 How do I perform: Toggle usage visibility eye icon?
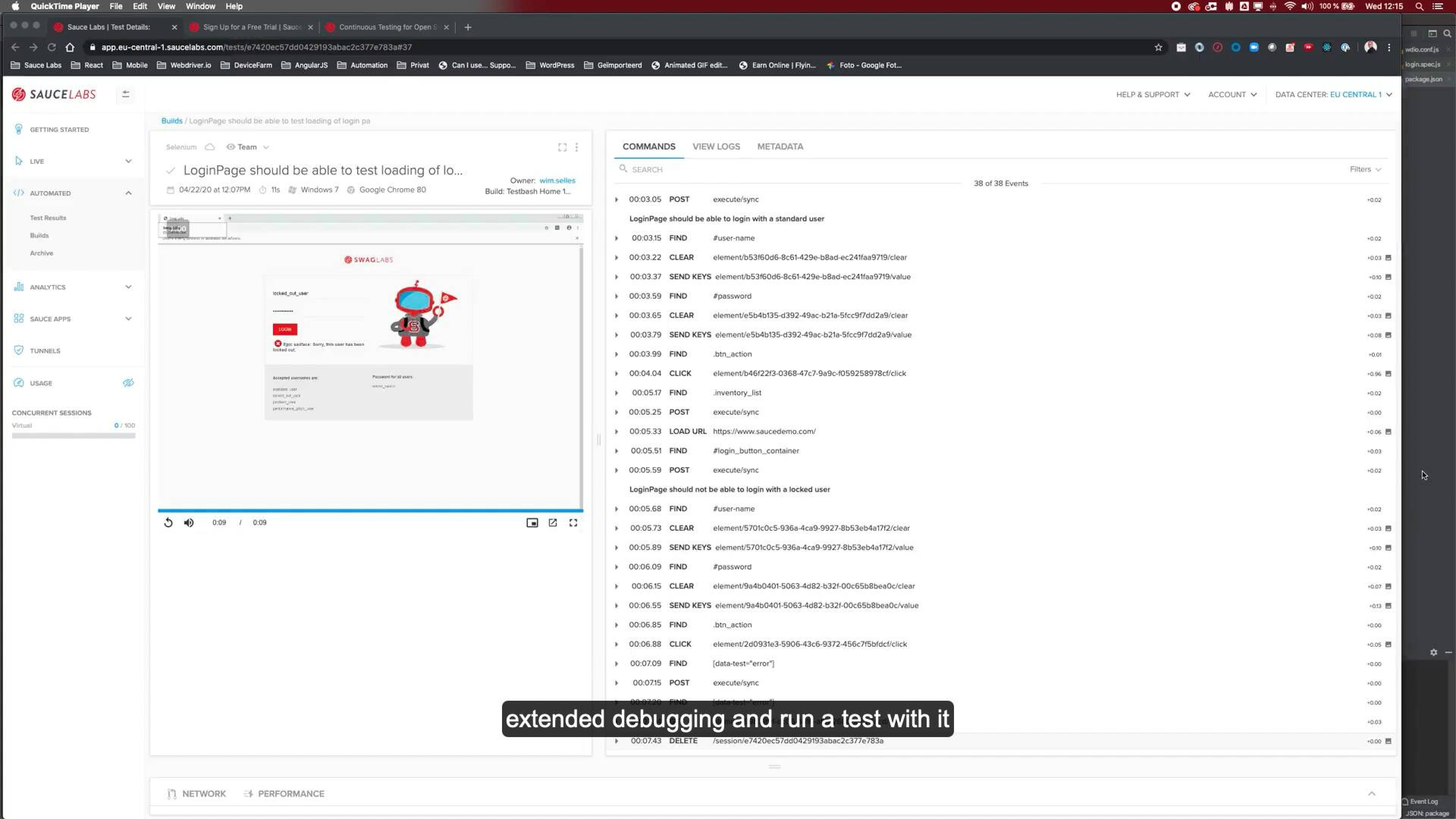[x=128, y=383]
